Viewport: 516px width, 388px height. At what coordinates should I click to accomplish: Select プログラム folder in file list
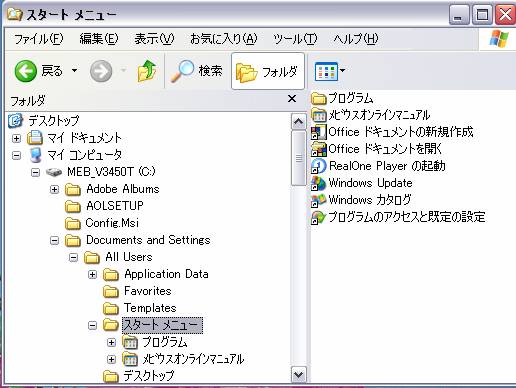342,98
